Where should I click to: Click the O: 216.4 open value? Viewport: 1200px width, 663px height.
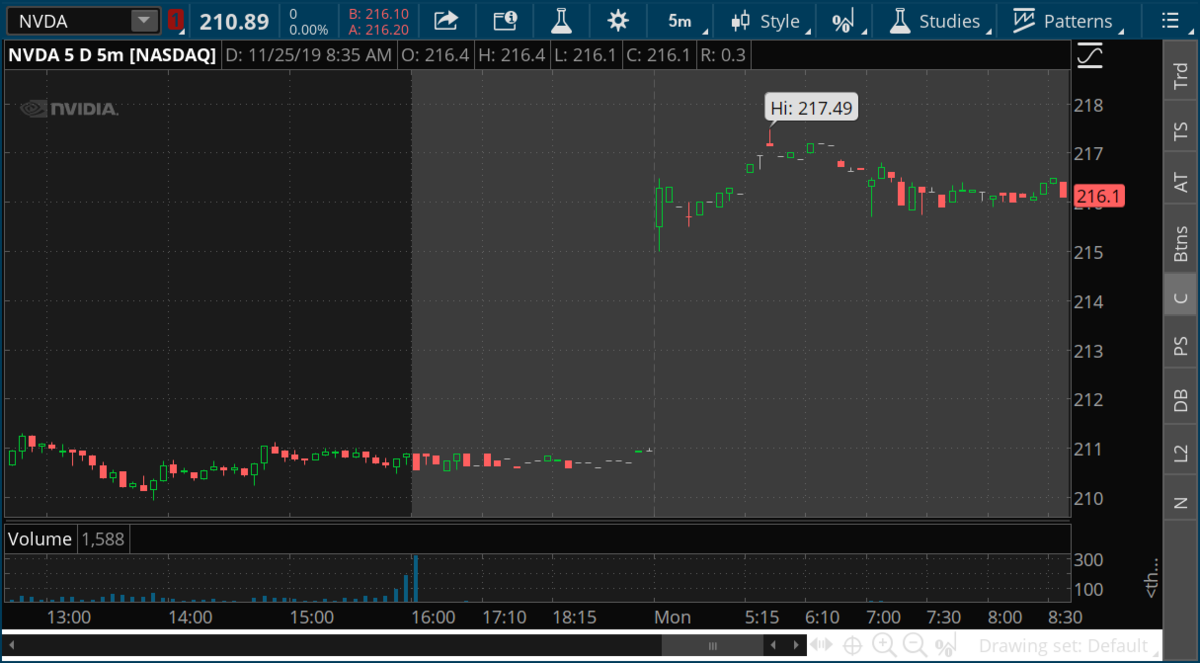click(x=435, y=55)
